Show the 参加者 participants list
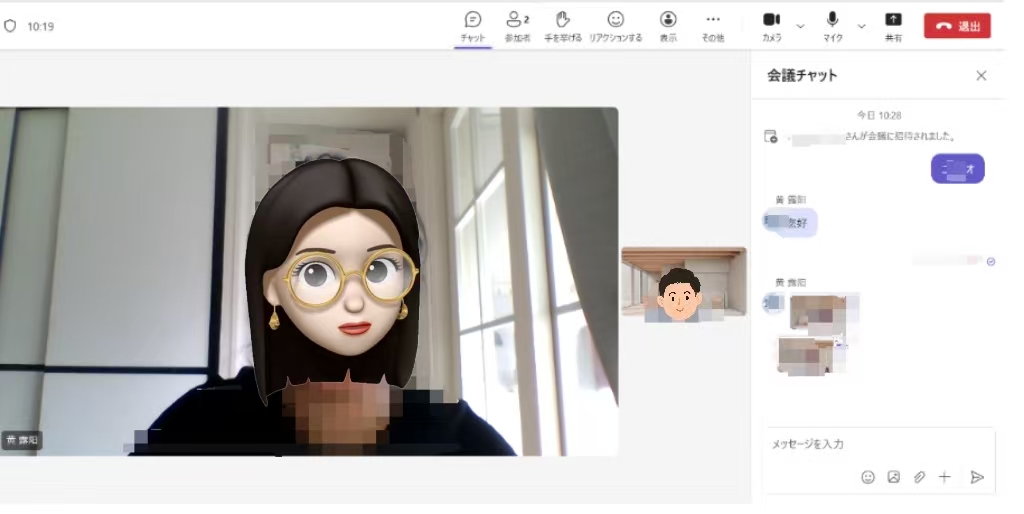Viewport: 1024px width, 514px height. 517,25
